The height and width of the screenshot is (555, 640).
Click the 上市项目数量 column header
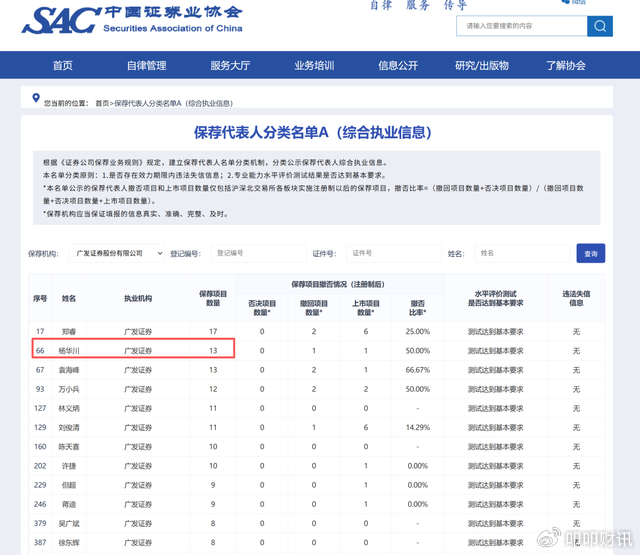[366, 308]
